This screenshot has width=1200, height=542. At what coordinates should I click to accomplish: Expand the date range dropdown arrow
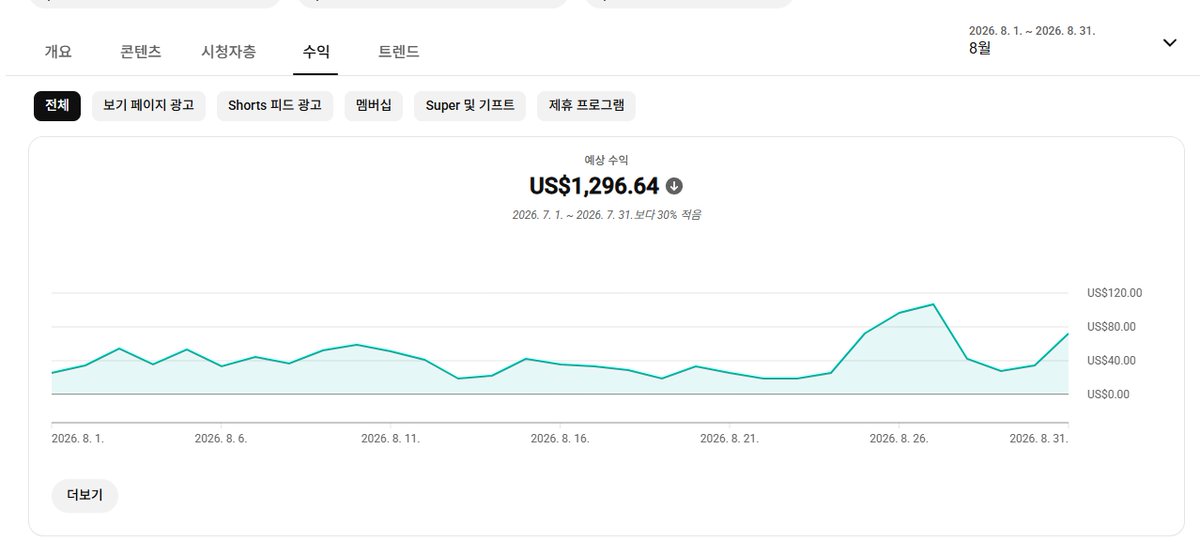1170,42
